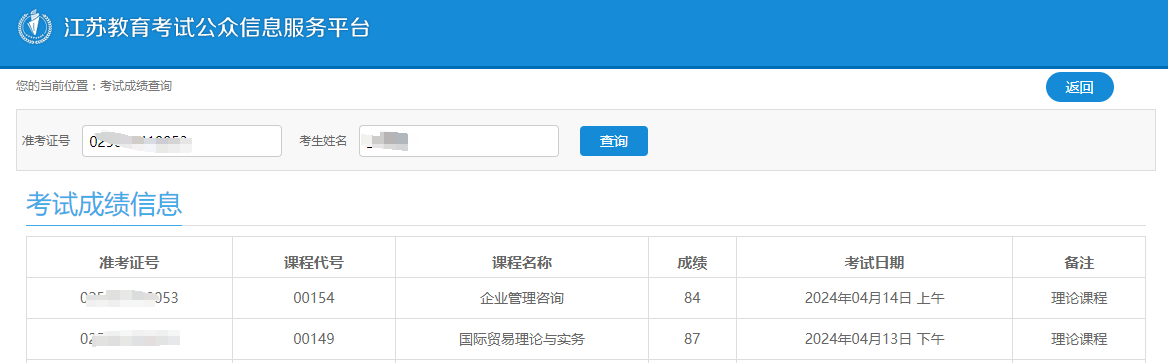Click the 成绩 column header

coord(692,262)
